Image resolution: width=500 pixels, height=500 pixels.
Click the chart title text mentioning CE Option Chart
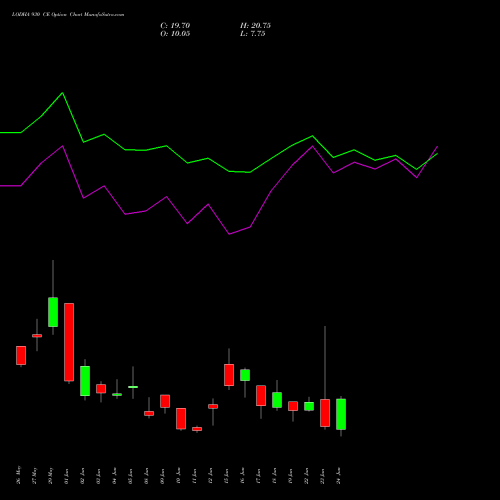68,15
